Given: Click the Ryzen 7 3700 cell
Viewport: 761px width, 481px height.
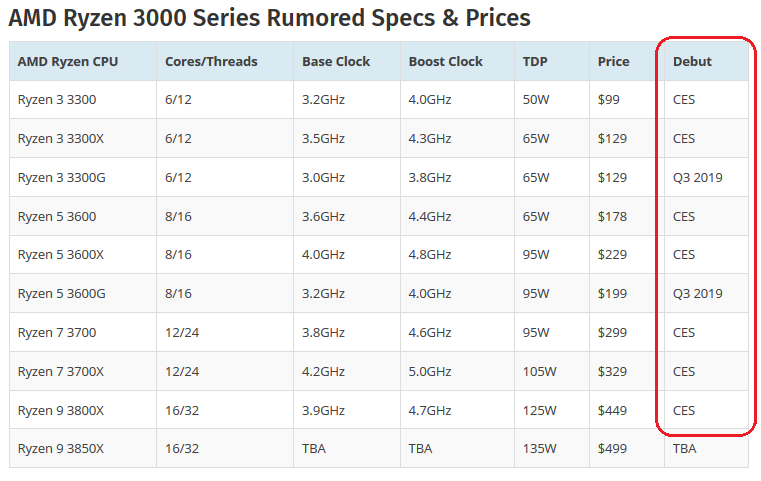Looking at the screenshot, I should click(57, 332).
